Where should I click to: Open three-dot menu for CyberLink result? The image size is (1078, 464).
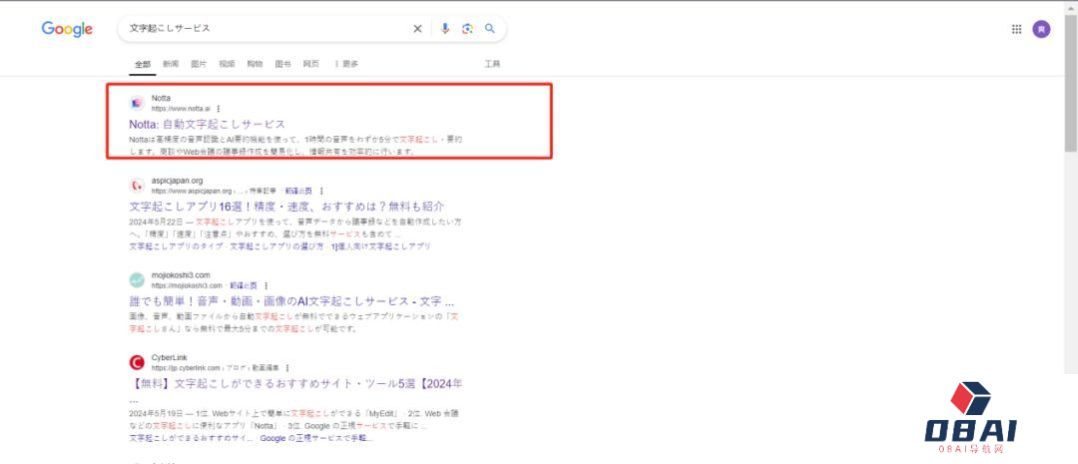click(287, 368)
